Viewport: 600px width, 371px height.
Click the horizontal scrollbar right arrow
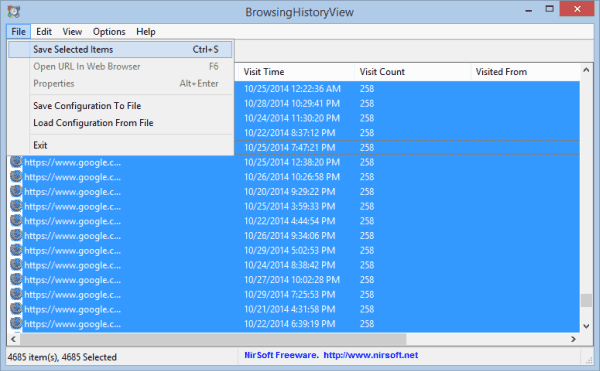tap(573, 339)
